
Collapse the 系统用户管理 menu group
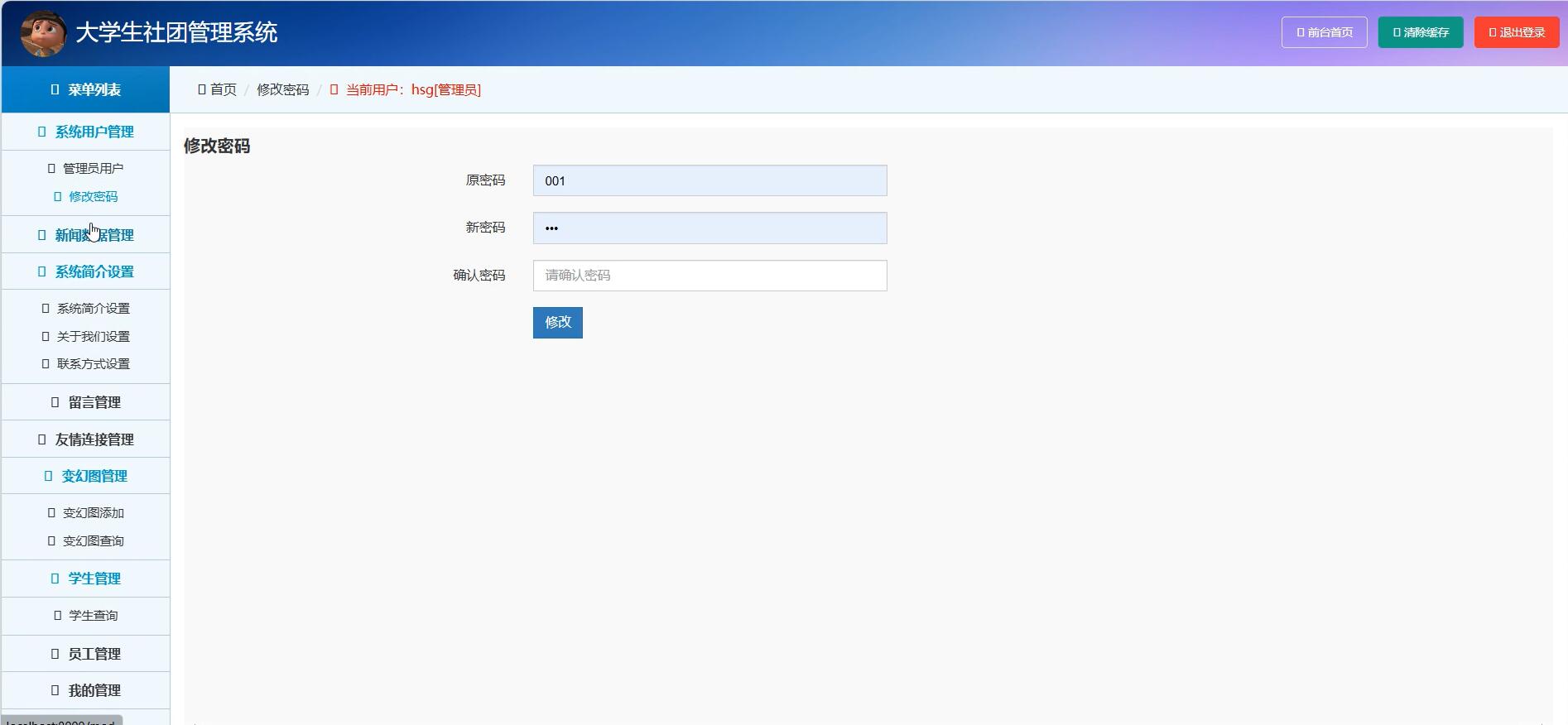85,132
